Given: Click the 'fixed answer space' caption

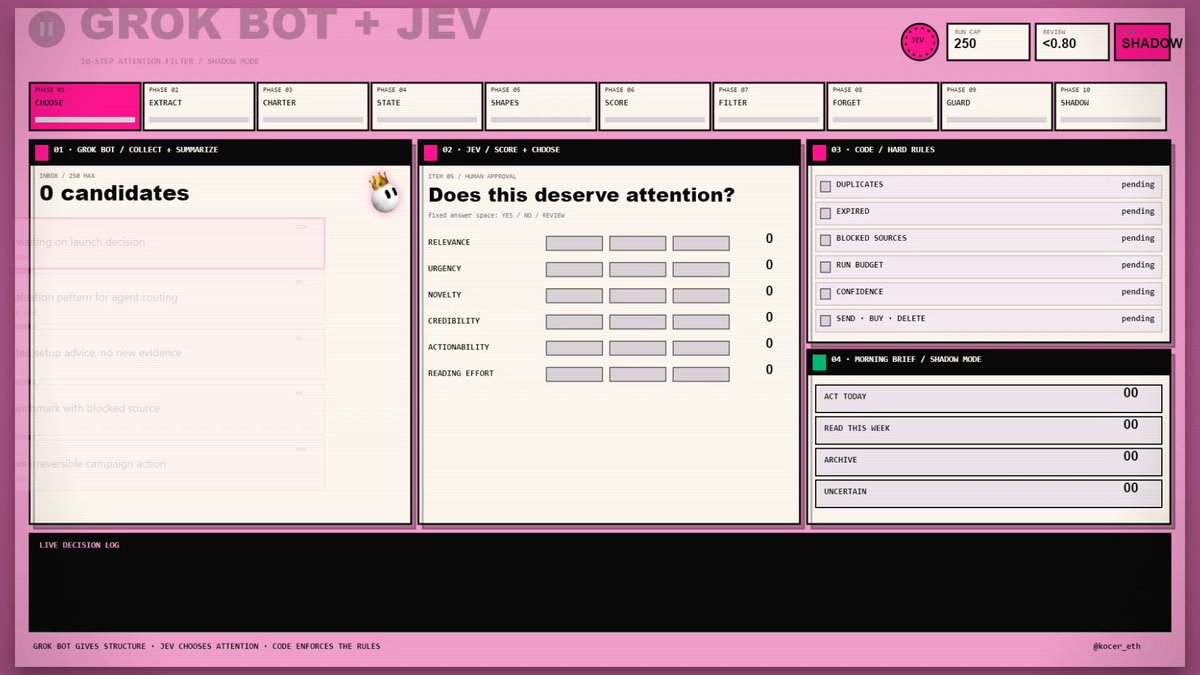Looking at the screenshot, I should coord(497,215).
